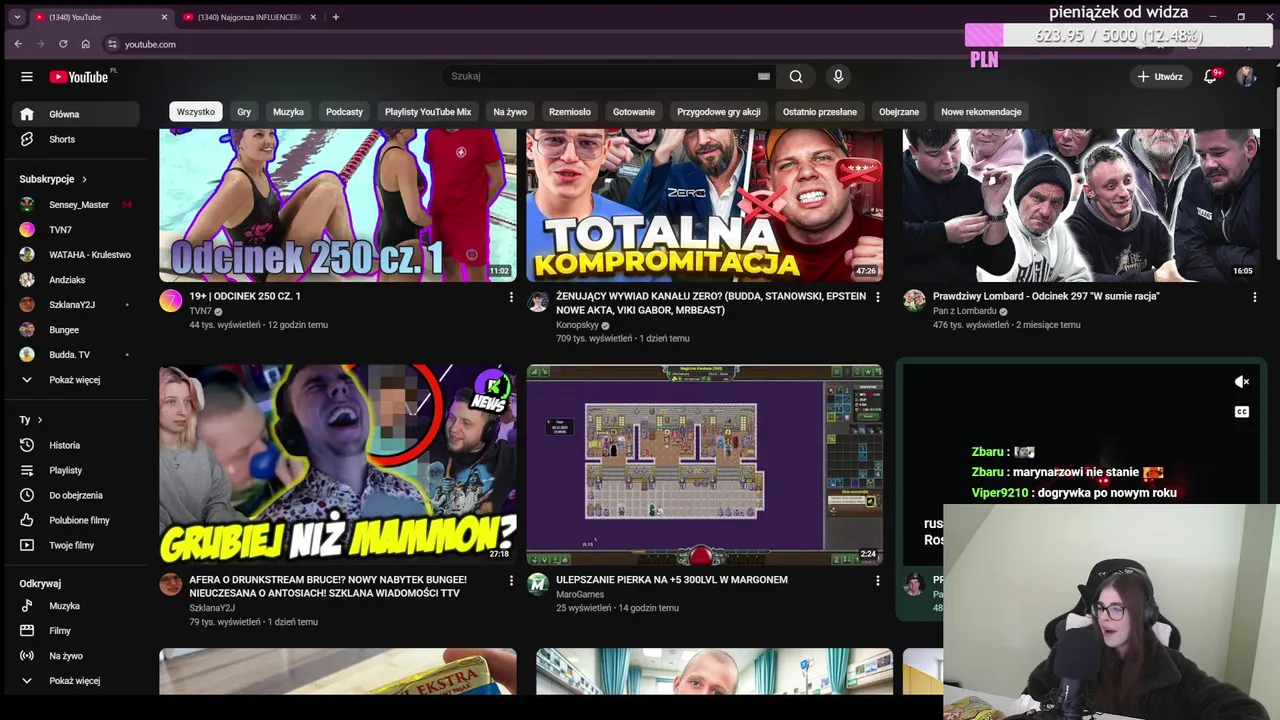Go to Główna home in sidebar
The height and width of the screenshot is (720, 1280).
click(x=76, y=114)
